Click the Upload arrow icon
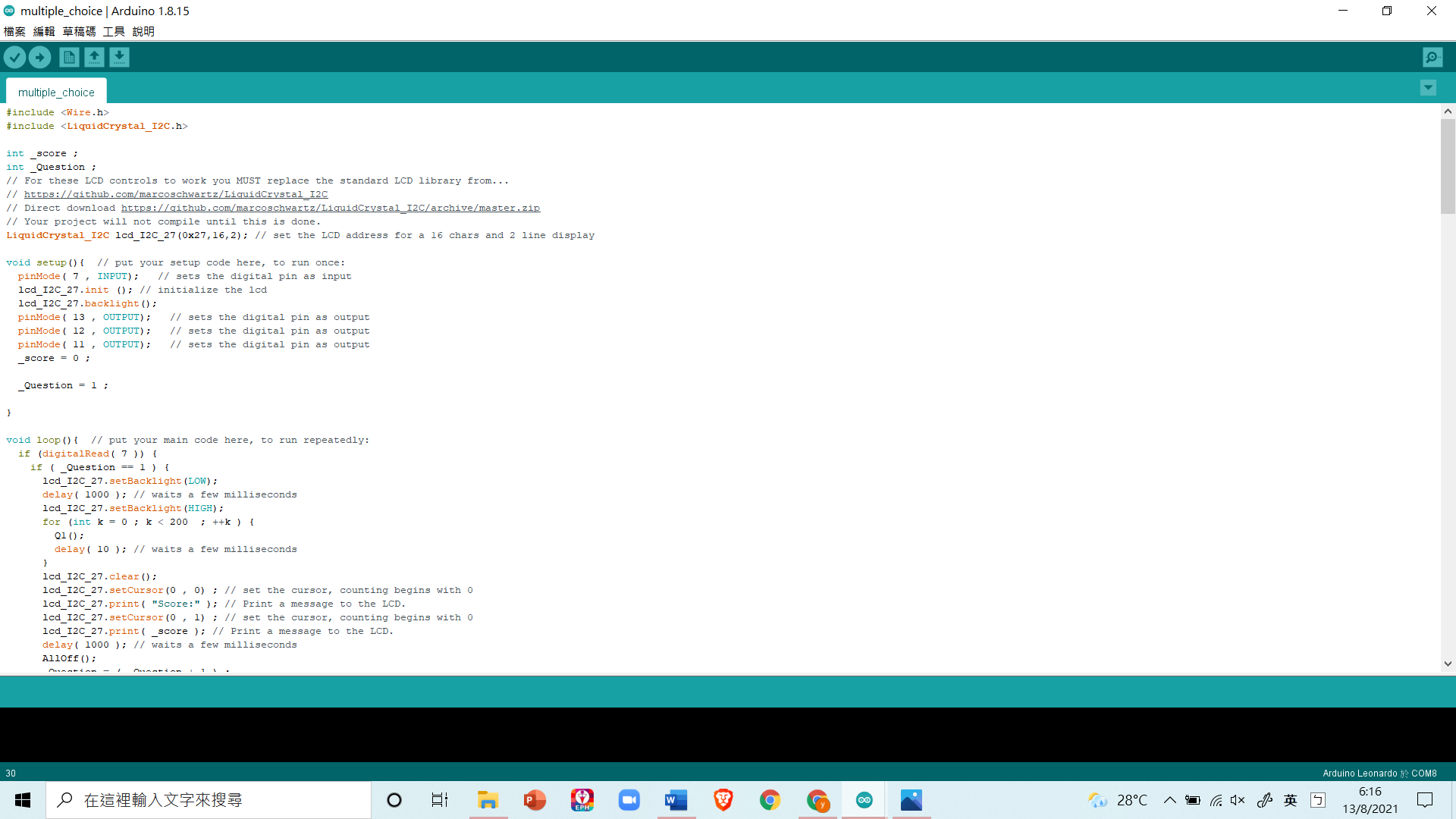Screen dimensions: 1456x819 [x=39, y=57]
